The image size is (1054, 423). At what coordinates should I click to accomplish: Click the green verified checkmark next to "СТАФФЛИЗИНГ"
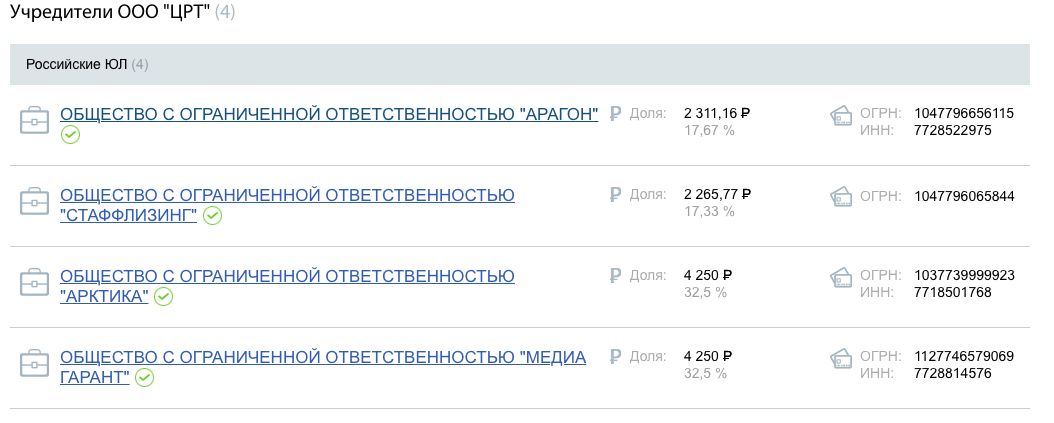coord(212,216)
